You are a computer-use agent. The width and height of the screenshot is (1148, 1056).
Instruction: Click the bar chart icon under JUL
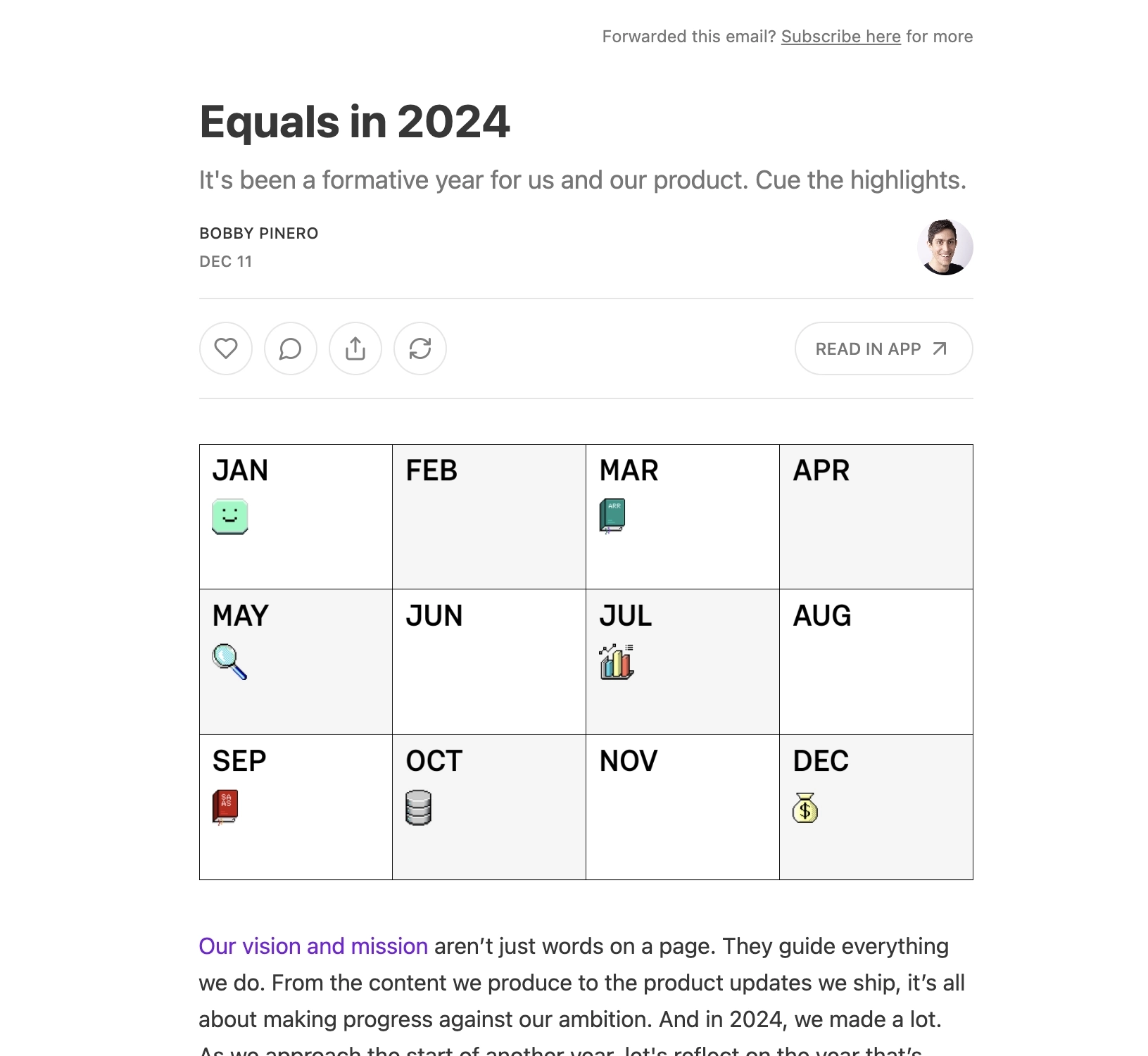click(x=615, y=662)
